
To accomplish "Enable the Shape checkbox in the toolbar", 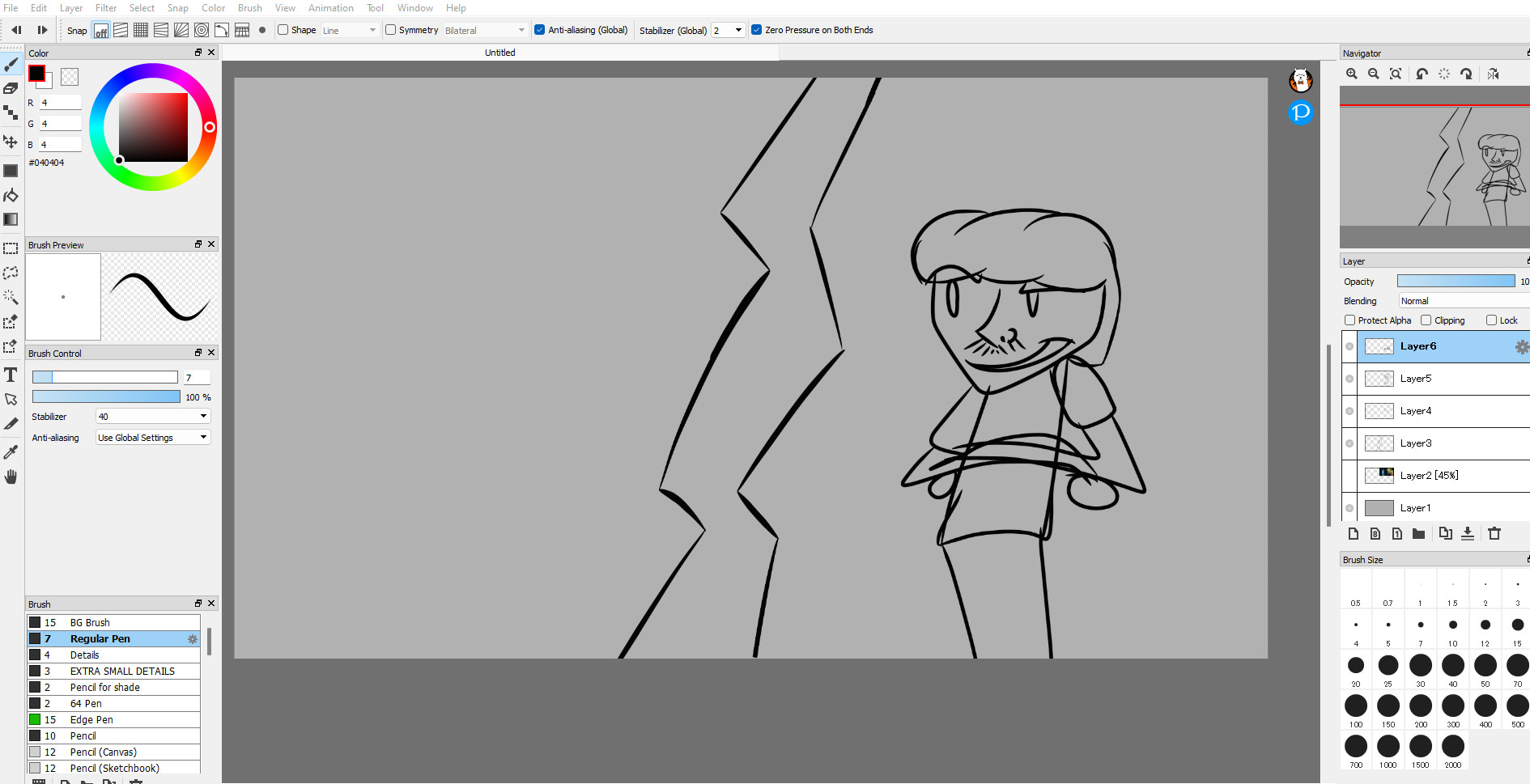I will coord(282,29).
